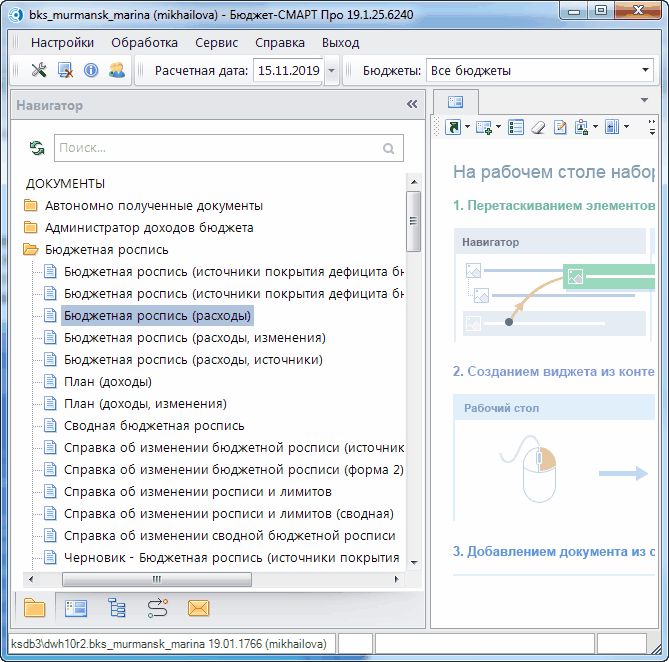Viewport: 669px width, 662px height.
Task: Click the blue info icon in toolbar
Action: tap(91, 70)
